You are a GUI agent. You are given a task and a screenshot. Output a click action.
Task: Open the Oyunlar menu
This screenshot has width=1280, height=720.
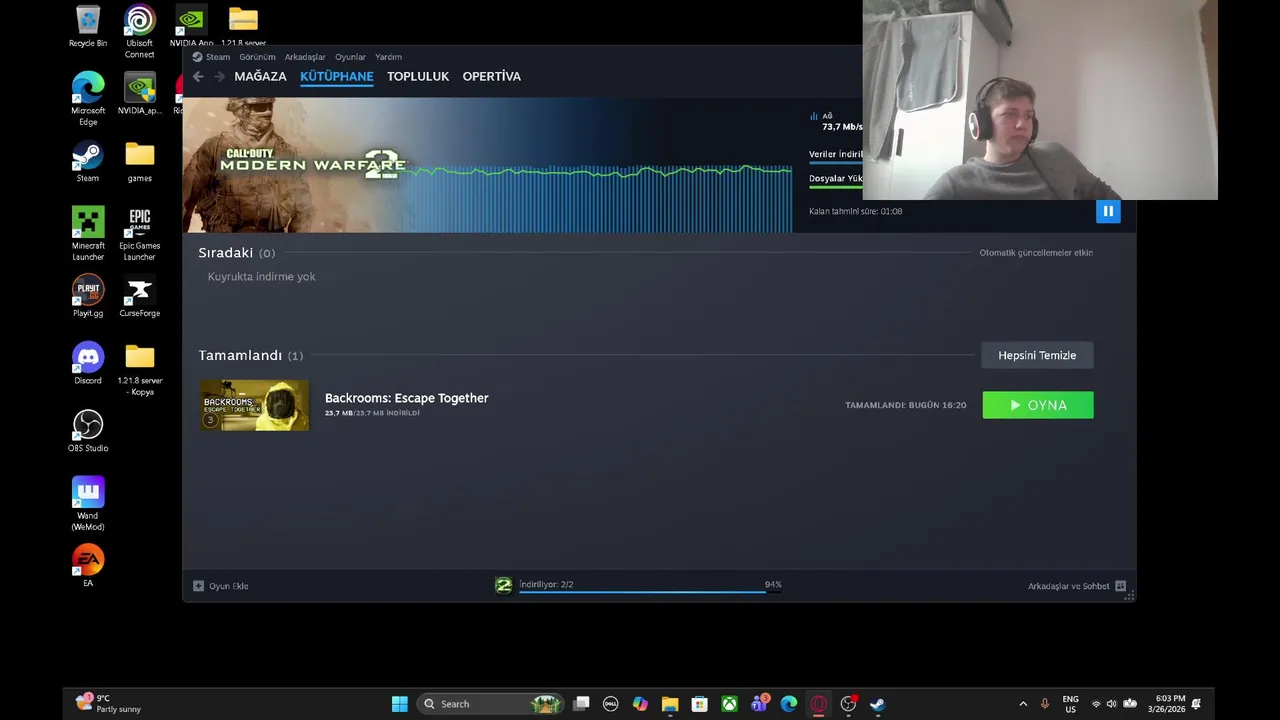coord(350,57)
